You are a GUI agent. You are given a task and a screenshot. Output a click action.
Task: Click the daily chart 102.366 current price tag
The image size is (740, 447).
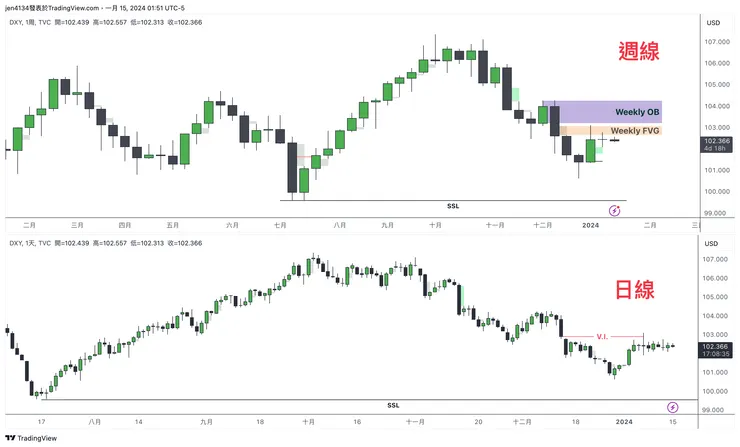coord(715,350)
